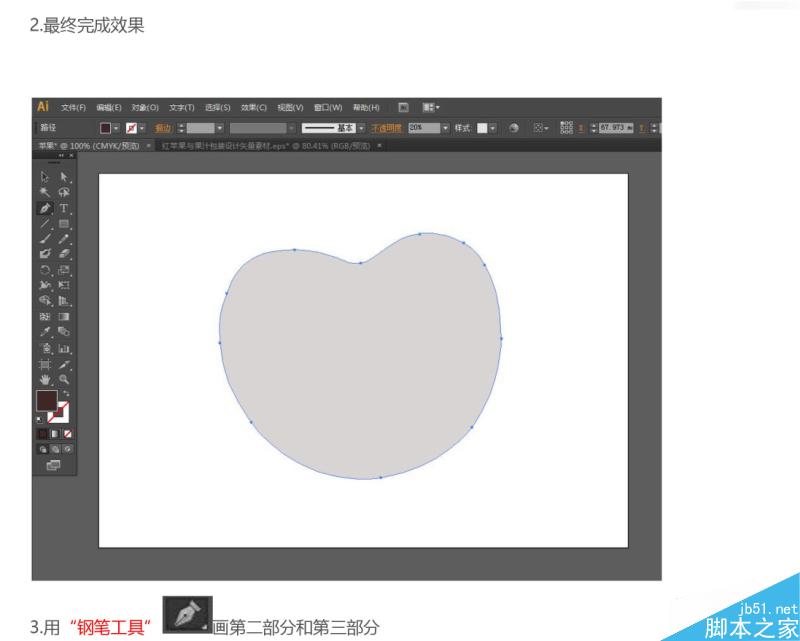Click the 帮助(H) menu
The height and width of the screenshot is (641, 800).
(x=364, y=107)
